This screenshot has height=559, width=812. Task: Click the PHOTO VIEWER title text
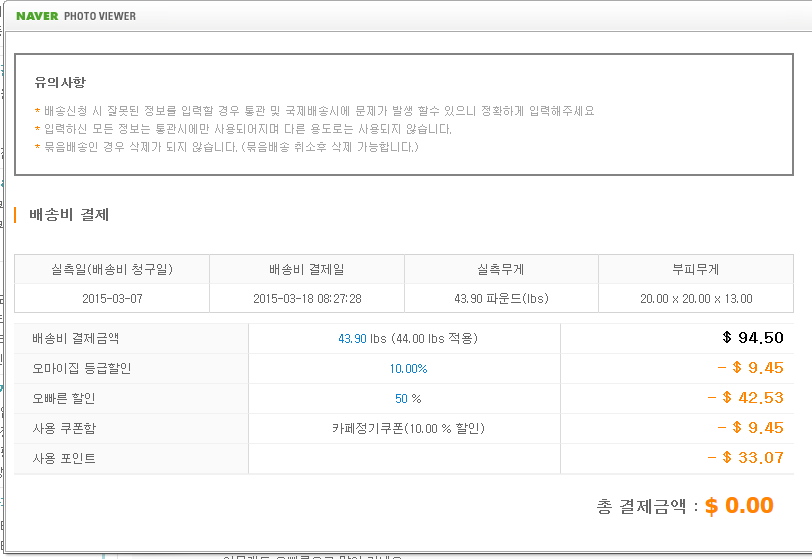100,16
